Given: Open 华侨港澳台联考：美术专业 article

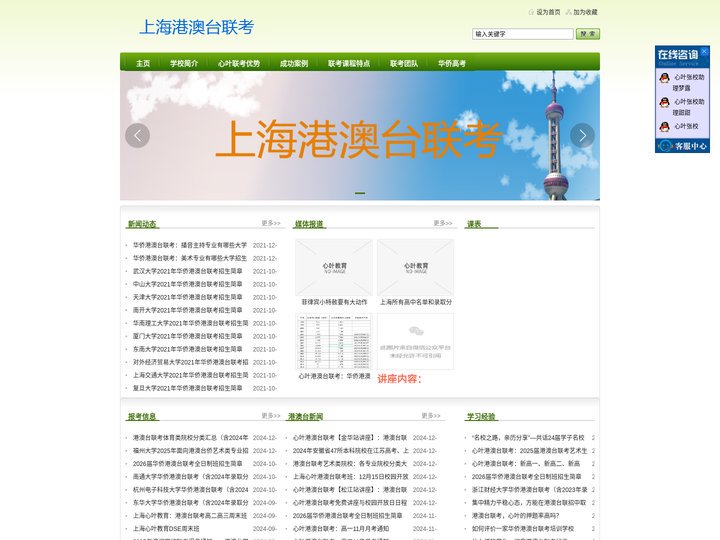Looking at the screenshot, I should point(190,259).
